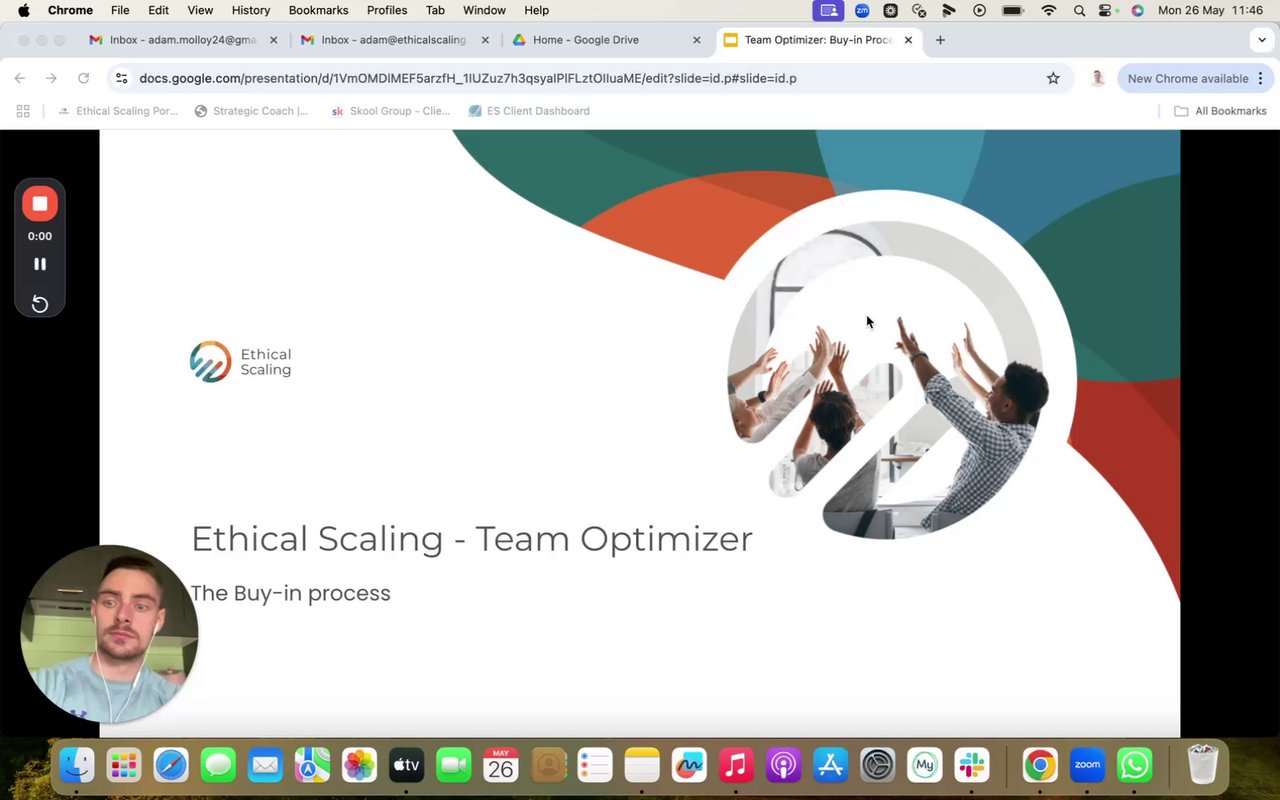Open the Edit menu
This screenshot has width=1280, height=800.
tap(158, 10)
